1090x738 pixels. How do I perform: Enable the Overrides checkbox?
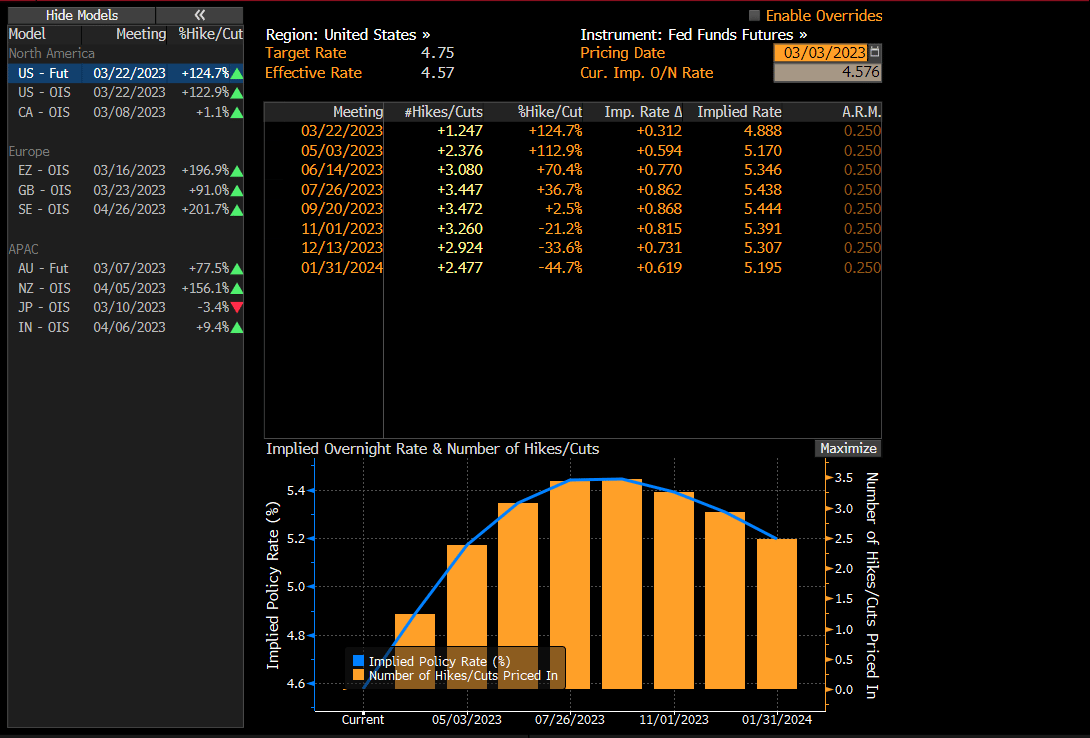click(x=754, y=16)
